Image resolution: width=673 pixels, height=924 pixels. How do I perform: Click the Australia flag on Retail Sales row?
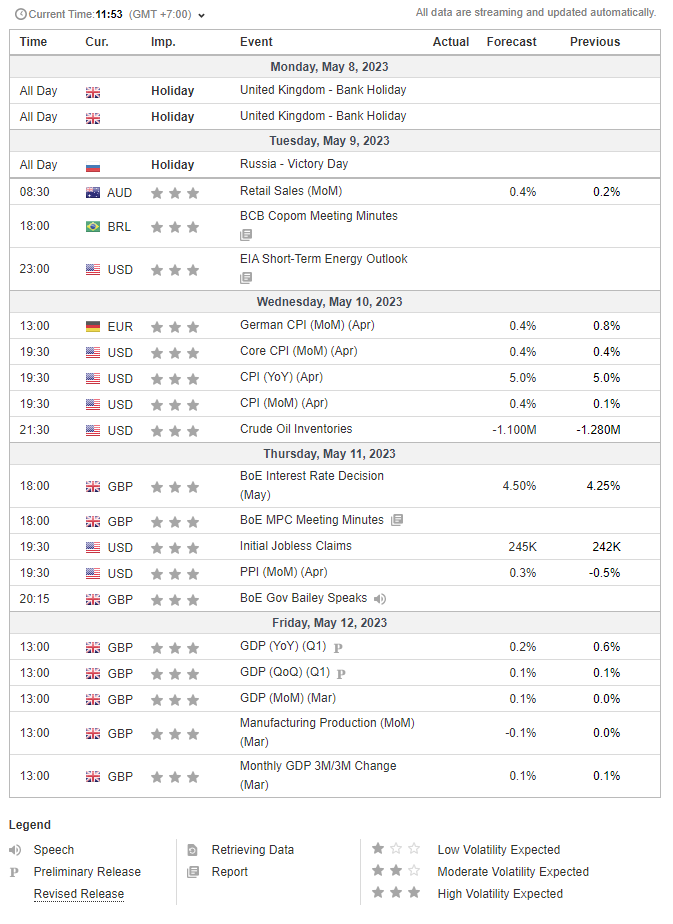pos(93,193)
